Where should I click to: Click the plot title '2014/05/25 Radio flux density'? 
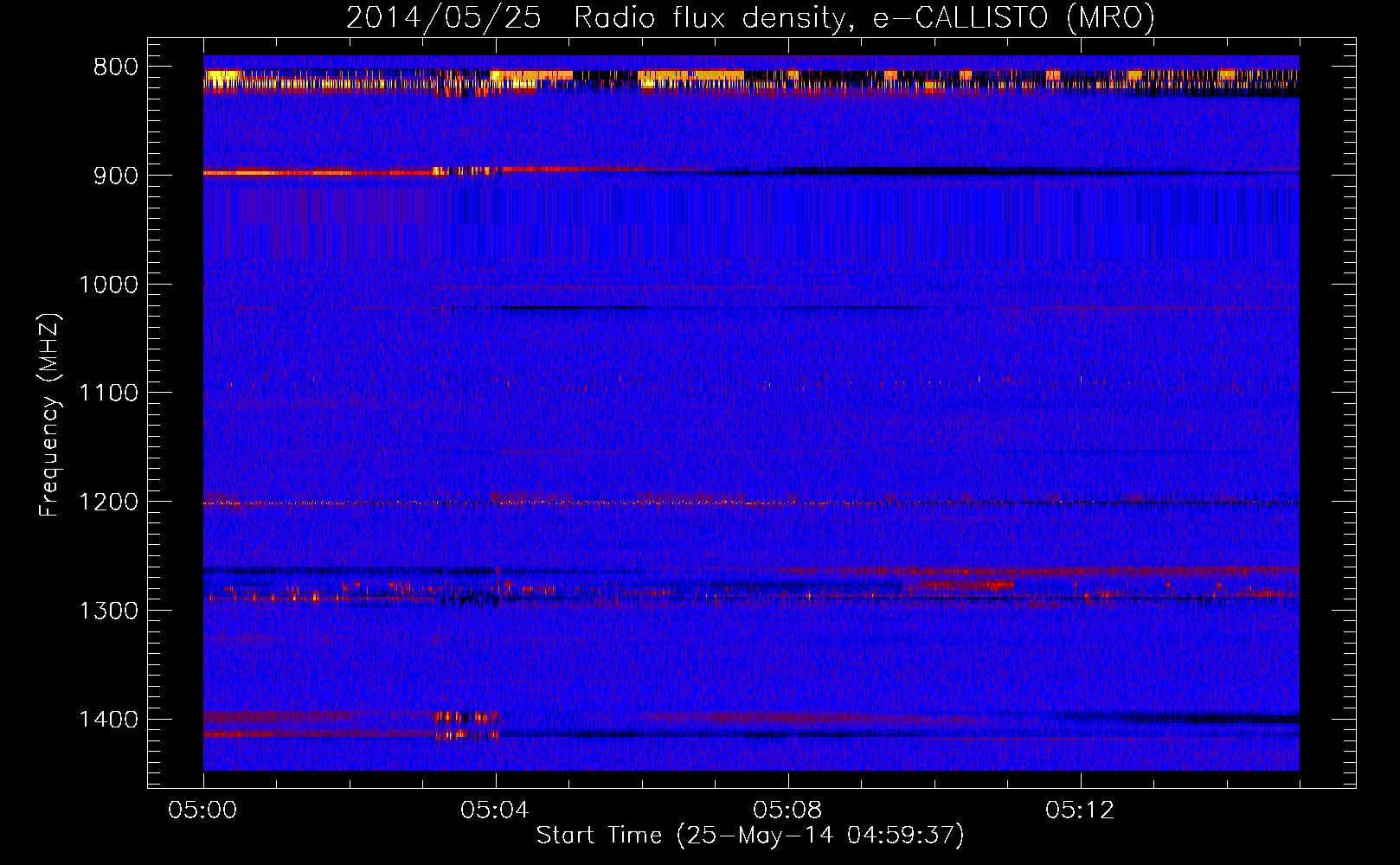750,17
